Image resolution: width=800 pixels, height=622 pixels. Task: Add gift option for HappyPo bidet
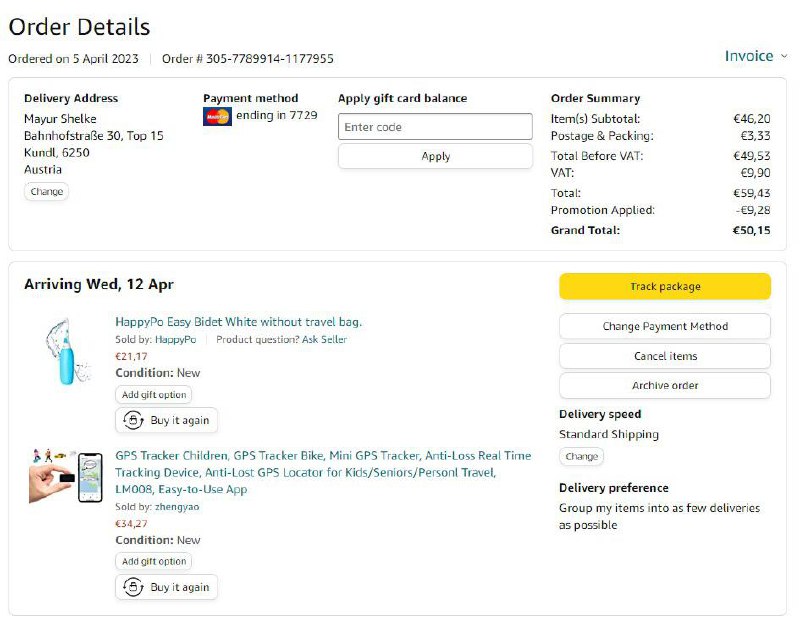tap(154, 395)
